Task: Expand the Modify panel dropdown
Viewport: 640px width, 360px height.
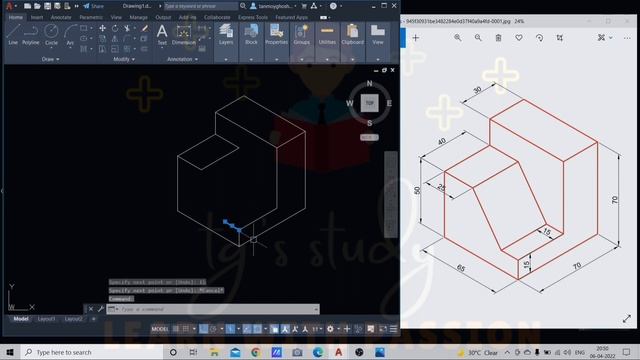Action: (124, 59)
